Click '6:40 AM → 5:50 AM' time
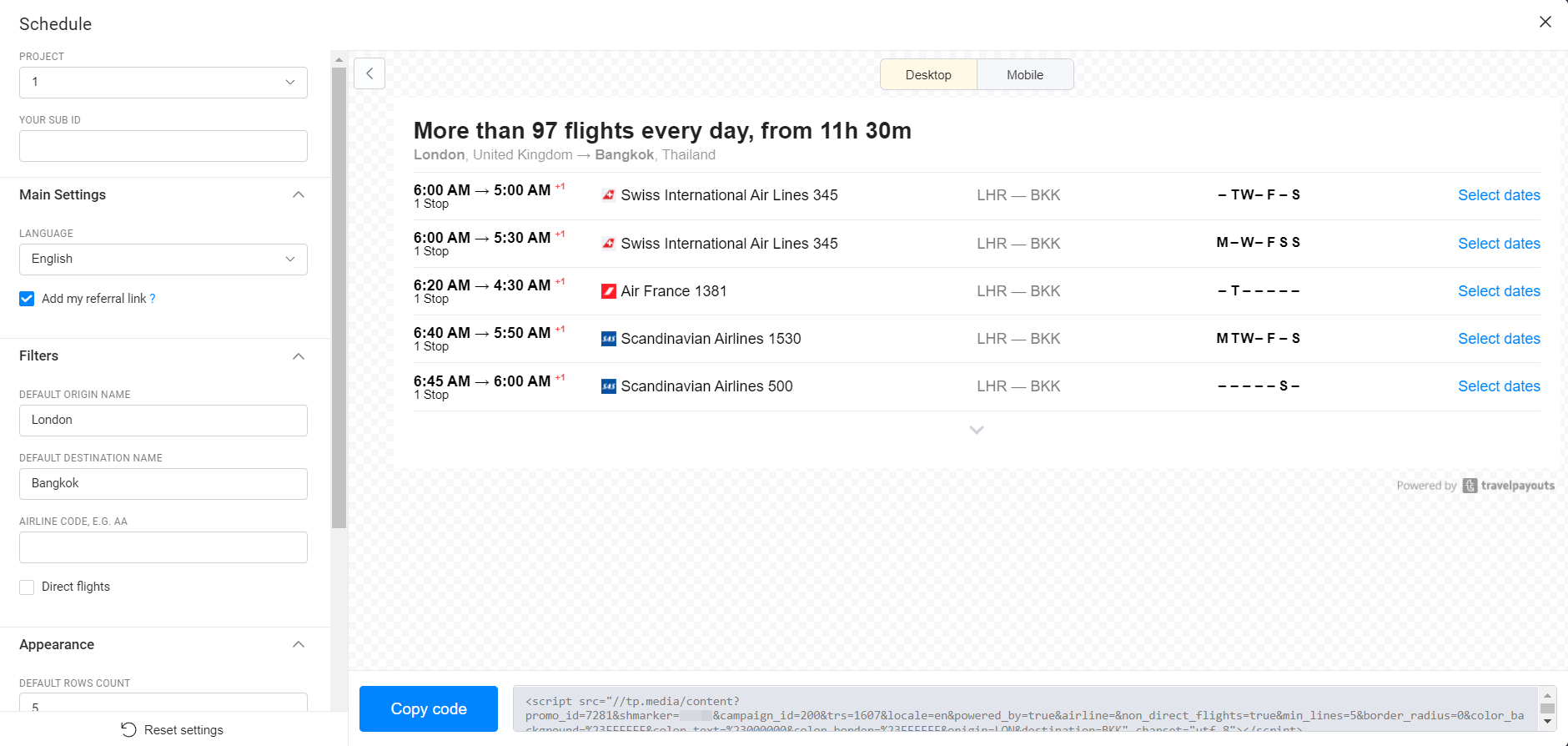1568x746 pixels. click(x=482, y=333)
